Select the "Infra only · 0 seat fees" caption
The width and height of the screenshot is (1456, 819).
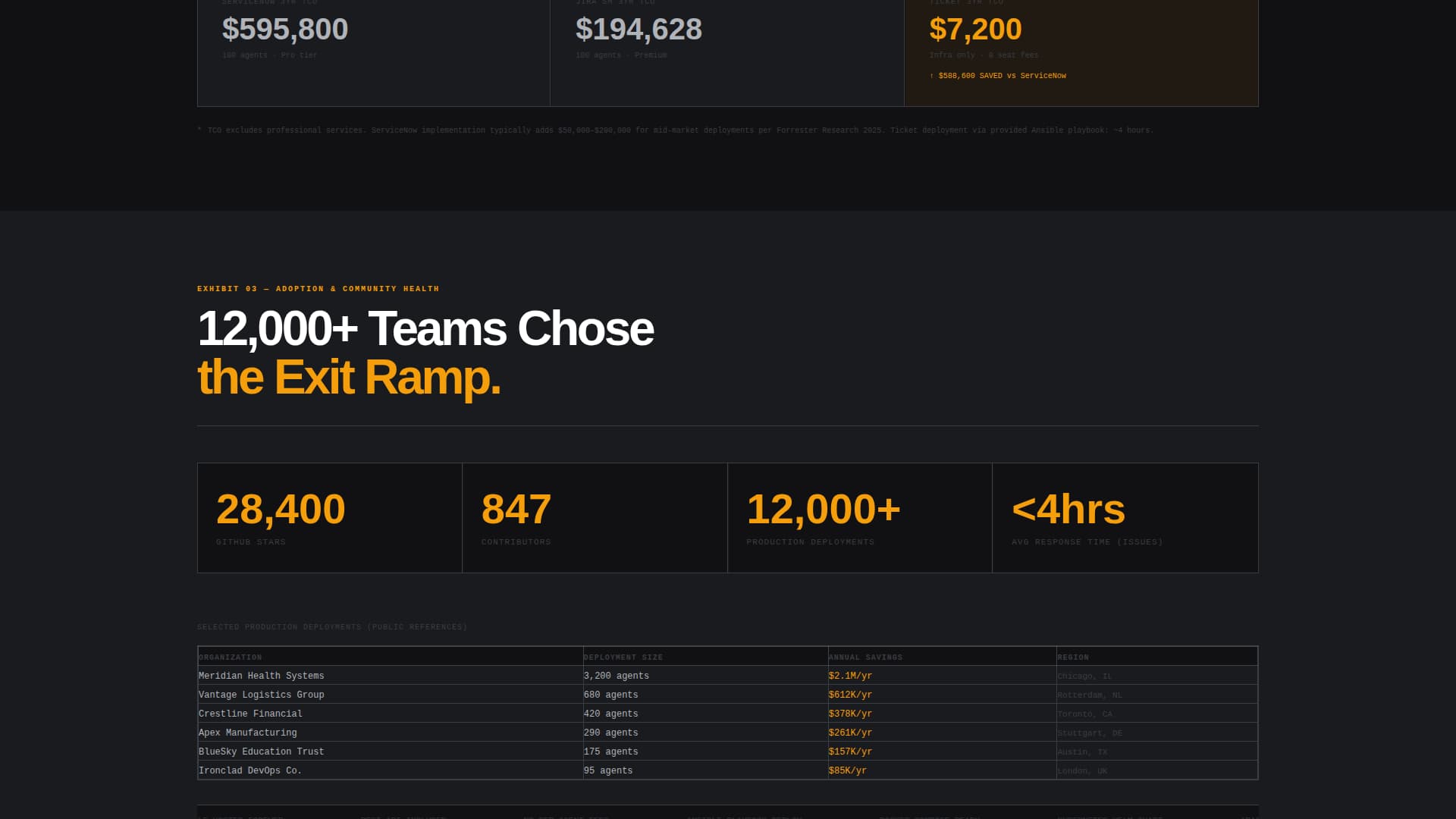(x=984, y=55)
